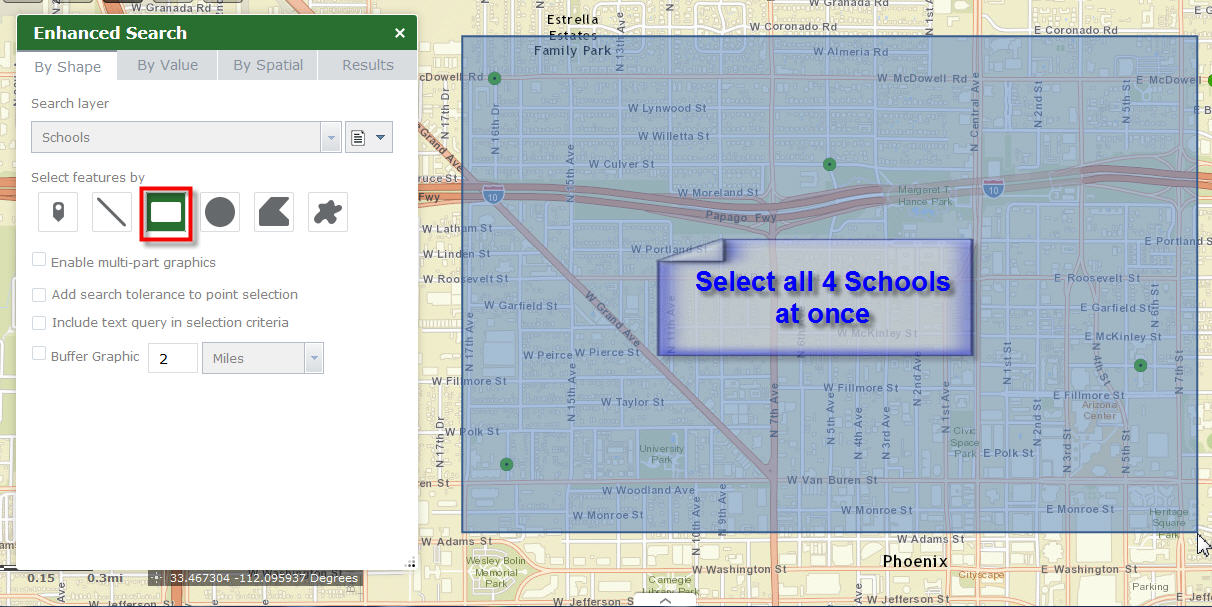Select the freehand polygon tool

[328, 212]
